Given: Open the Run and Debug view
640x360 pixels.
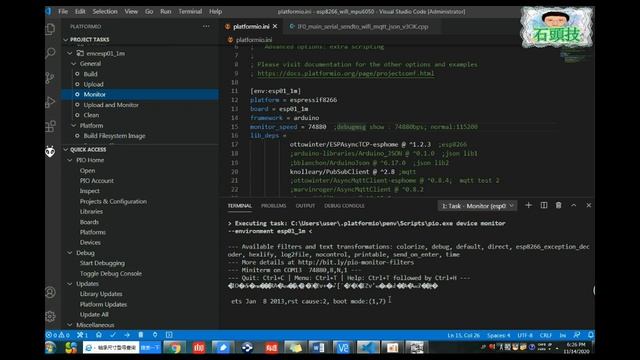Looking at the screenshot, I should pyautogui.click(x=50, y=102).
